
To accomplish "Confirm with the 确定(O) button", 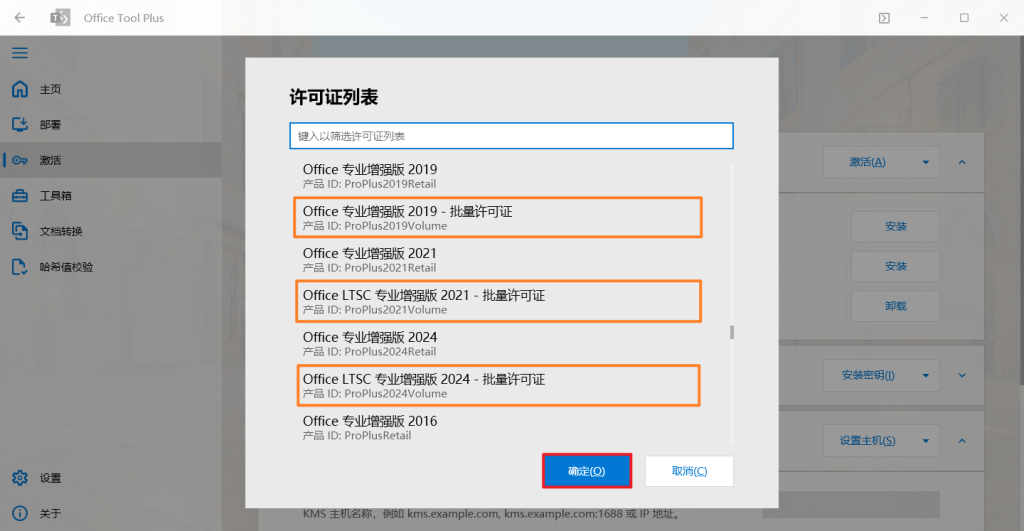I will point(586,471).
